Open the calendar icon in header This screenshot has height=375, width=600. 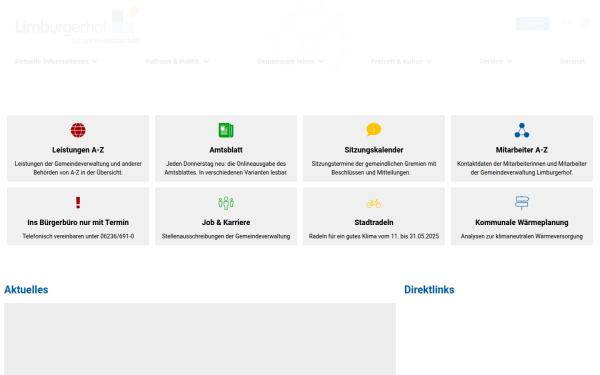point(585,24)
